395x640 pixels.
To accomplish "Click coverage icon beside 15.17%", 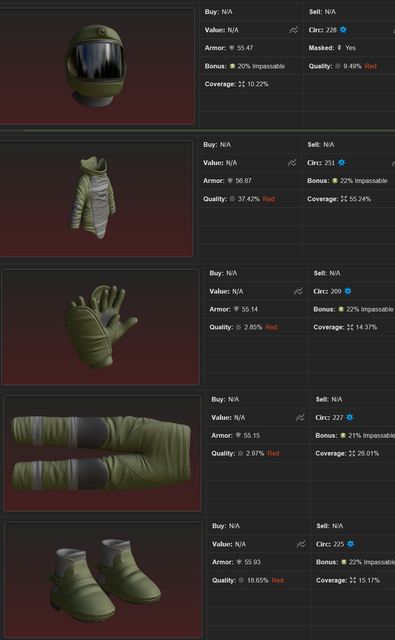I will click(353, 580).
